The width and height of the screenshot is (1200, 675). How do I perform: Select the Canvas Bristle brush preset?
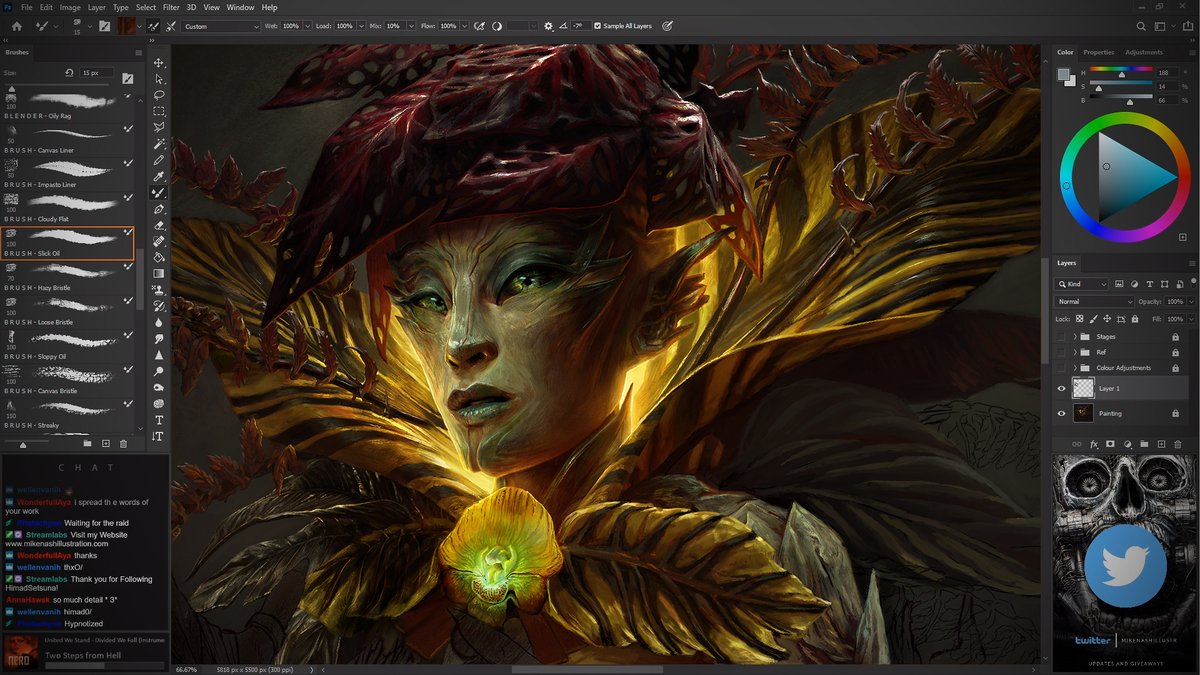click(x=69, y=380)
